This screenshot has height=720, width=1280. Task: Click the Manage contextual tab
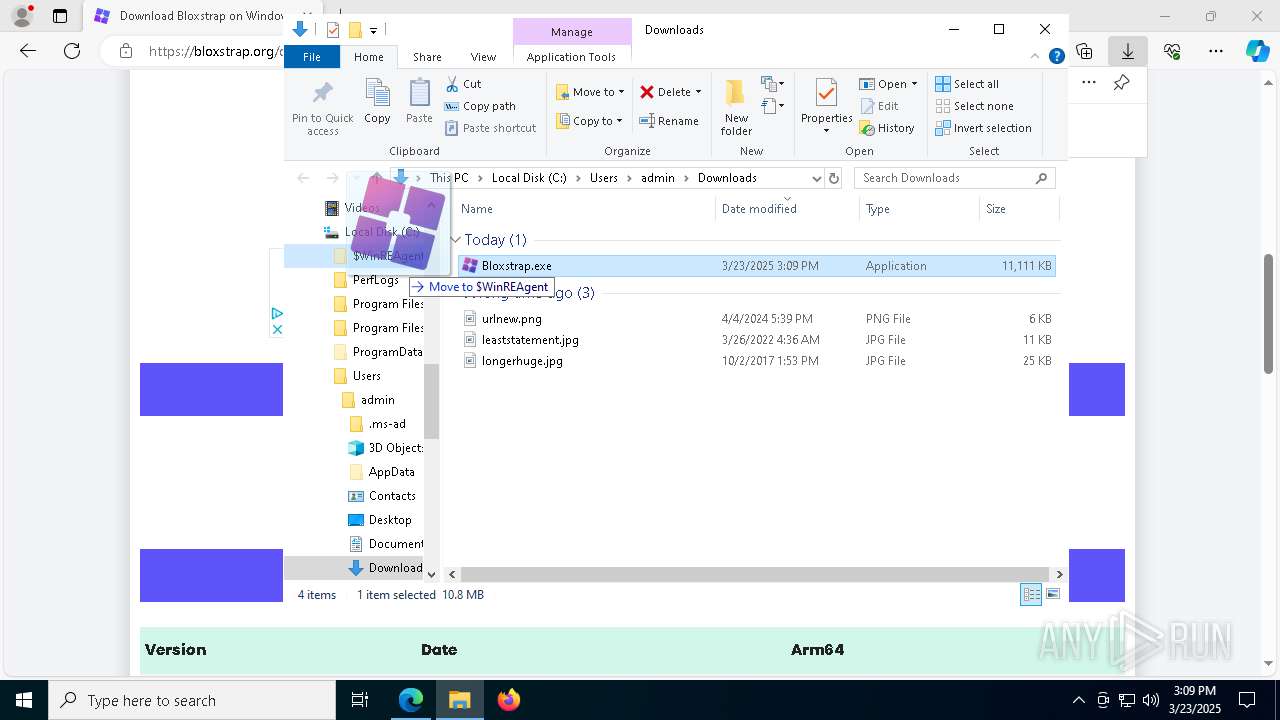(571, 32)
